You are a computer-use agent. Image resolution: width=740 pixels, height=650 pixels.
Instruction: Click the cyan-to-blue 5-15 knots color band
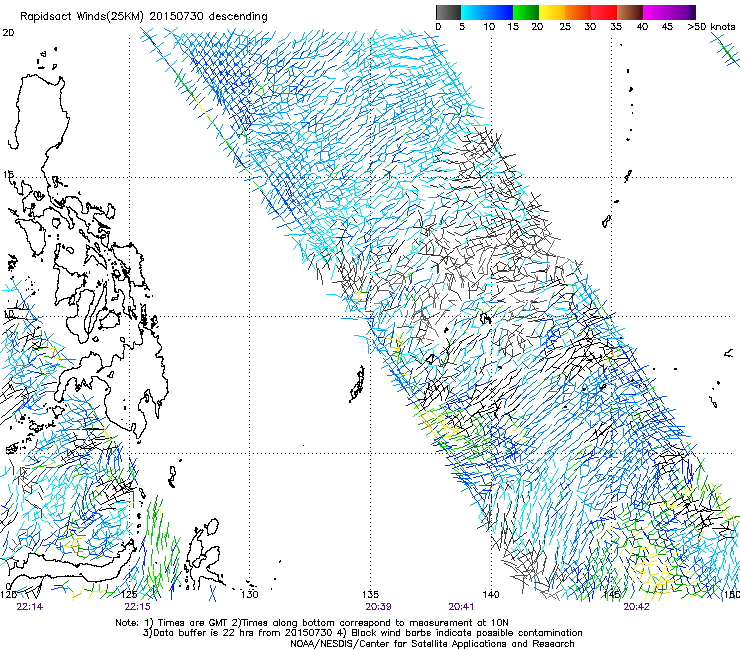click(487, 12)
